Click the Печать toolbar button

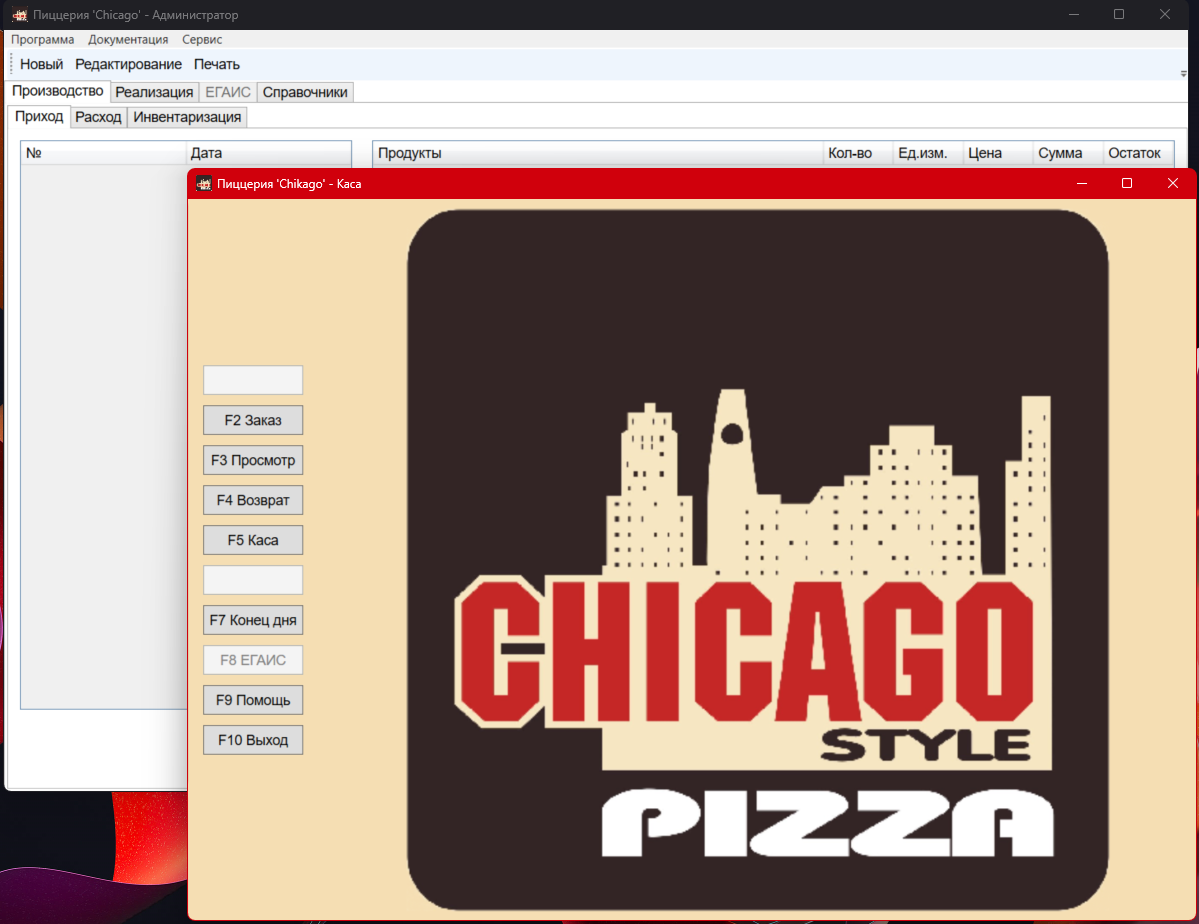coord(216,64)
